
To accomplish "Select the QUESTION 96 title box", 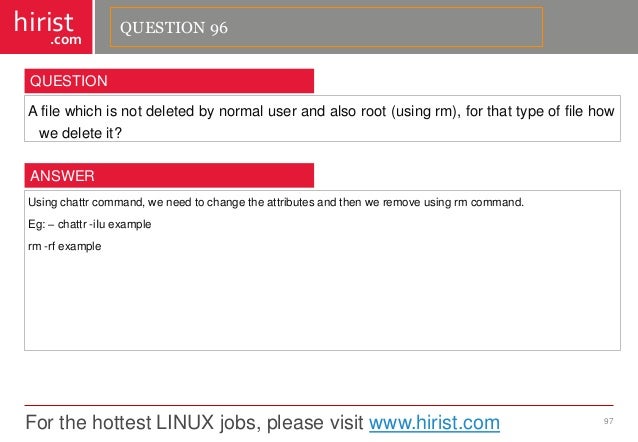I will click(x=326, y=27).
